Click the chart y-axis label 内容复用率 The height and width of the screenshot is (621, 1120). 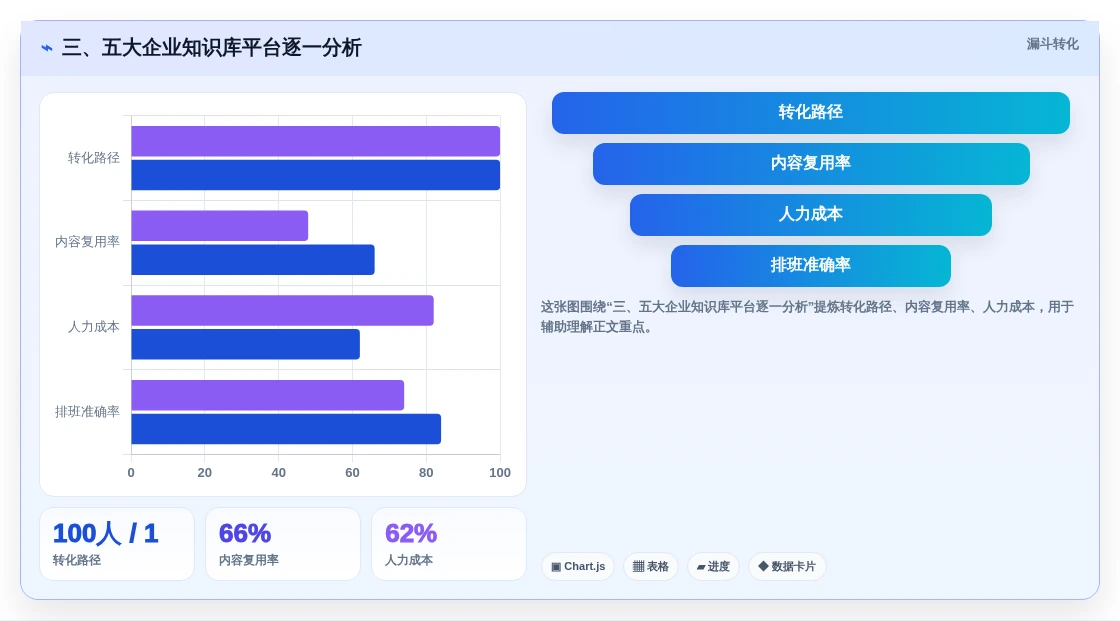(87, 242)
